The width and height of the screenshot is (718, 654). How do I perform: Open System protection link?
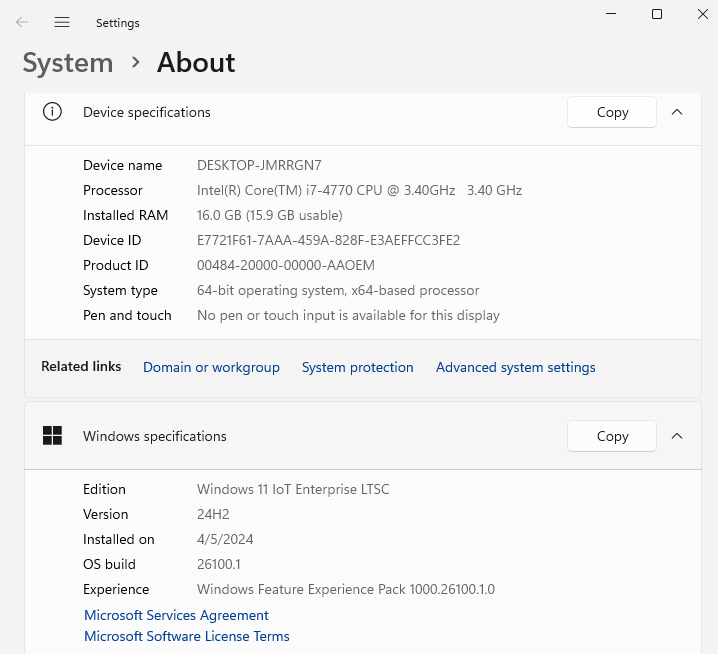(358, 367)
